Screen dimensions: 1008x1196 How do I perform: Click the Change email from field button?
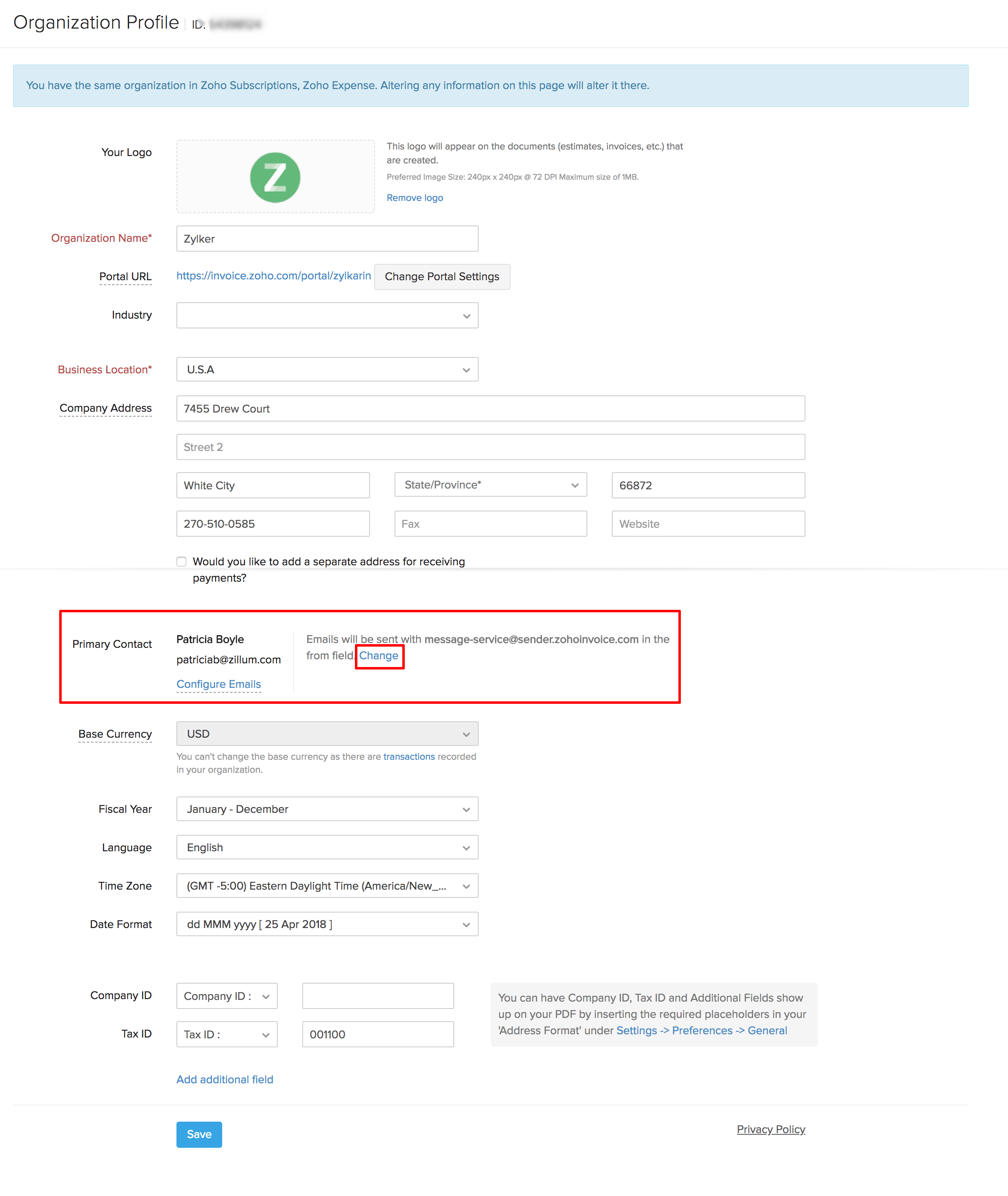[x=379, y=656]
